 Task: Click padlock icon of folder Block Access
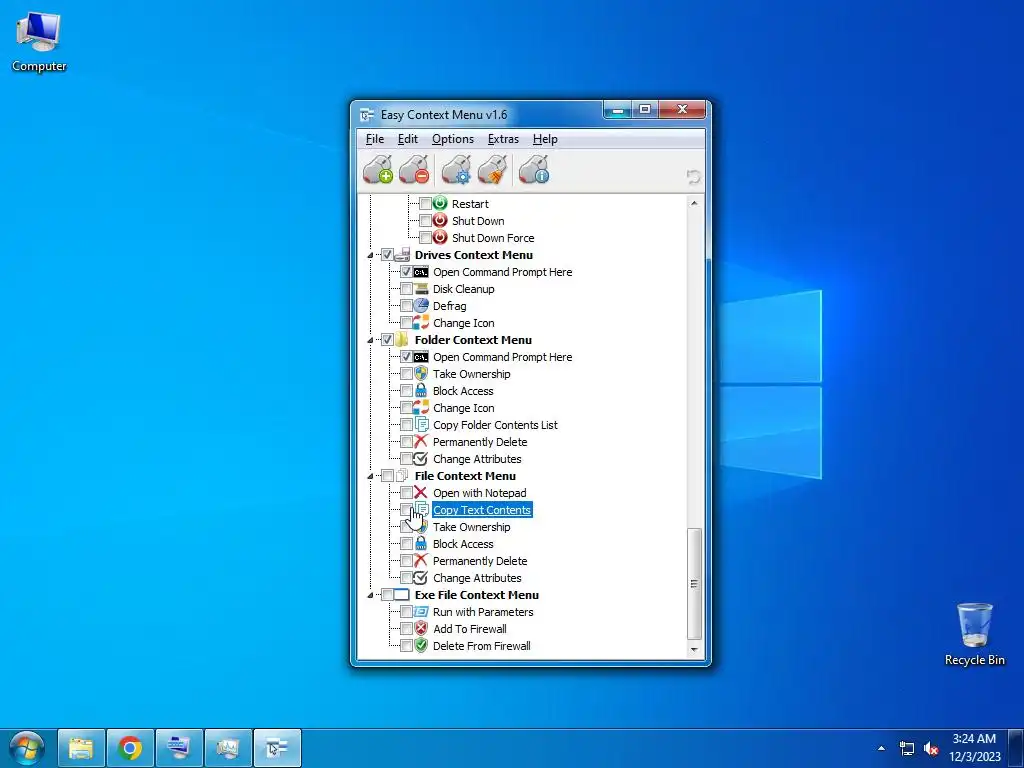pyautogui.click(x=421, y=391)
